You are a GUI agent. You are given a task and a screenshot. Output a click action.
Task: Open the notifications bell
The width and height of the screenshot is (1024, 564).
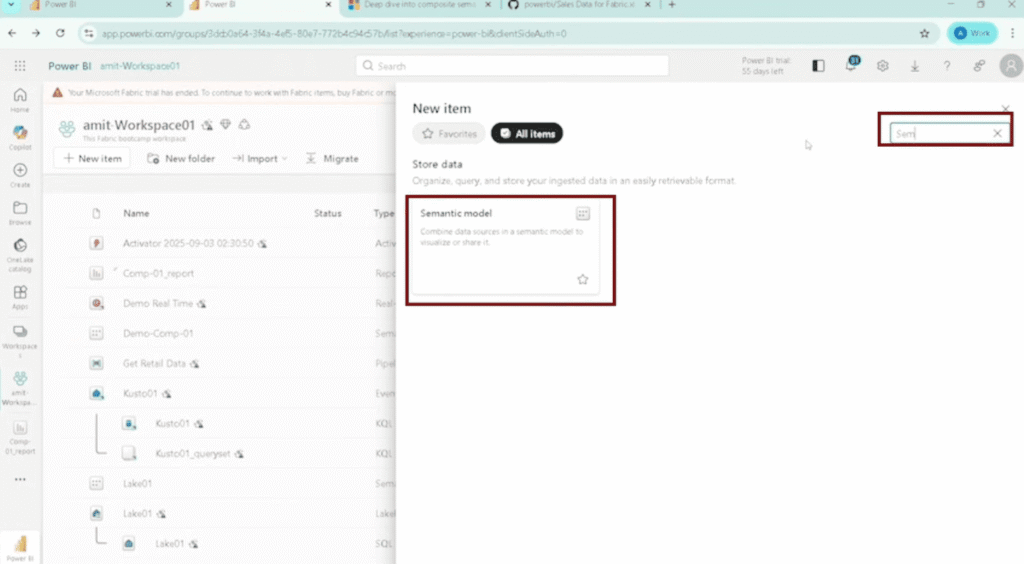pos(851,65)
